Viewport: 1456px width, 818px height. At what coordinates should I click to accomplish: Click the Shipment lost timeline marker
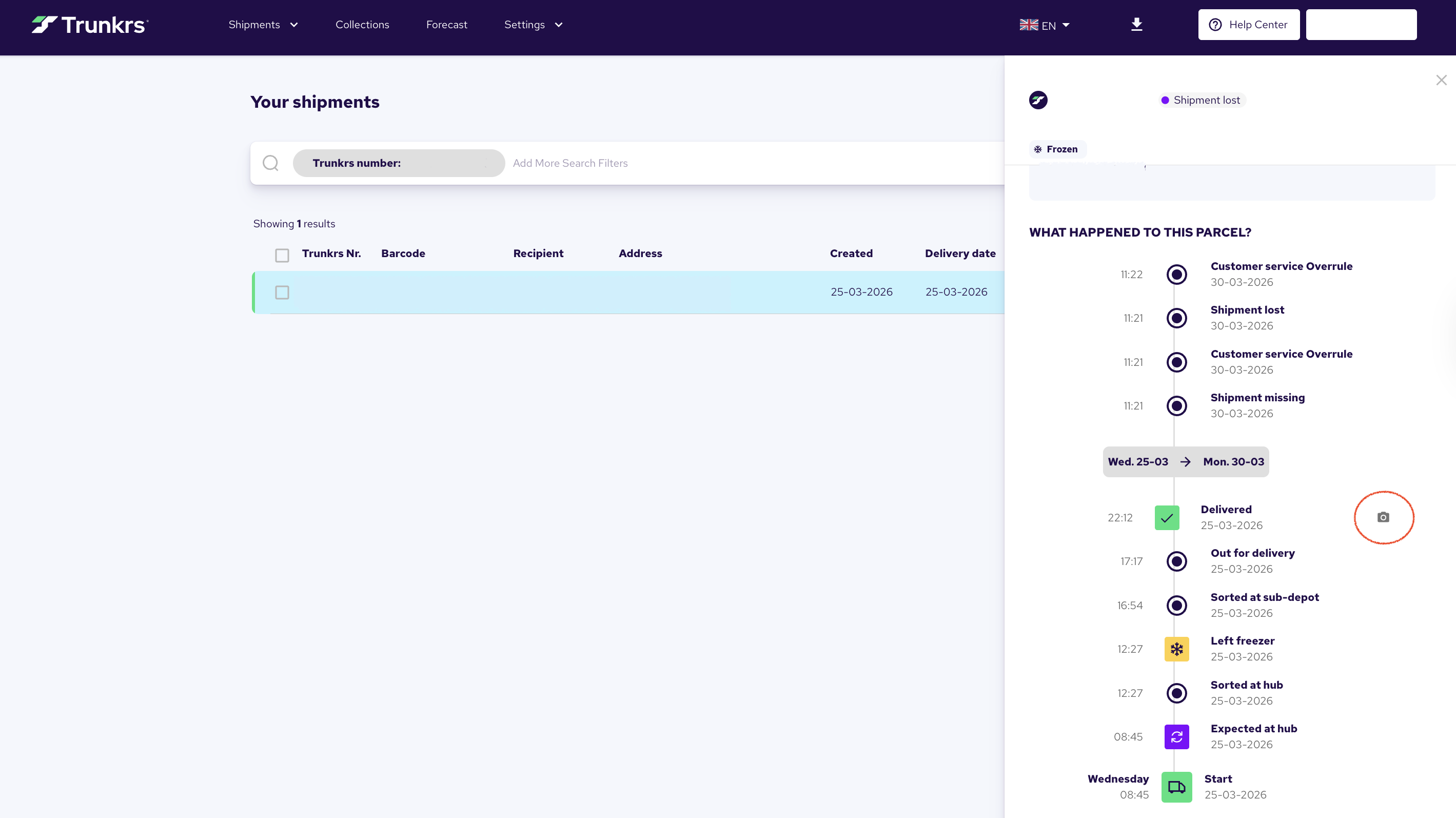(x=1177, y=318)
